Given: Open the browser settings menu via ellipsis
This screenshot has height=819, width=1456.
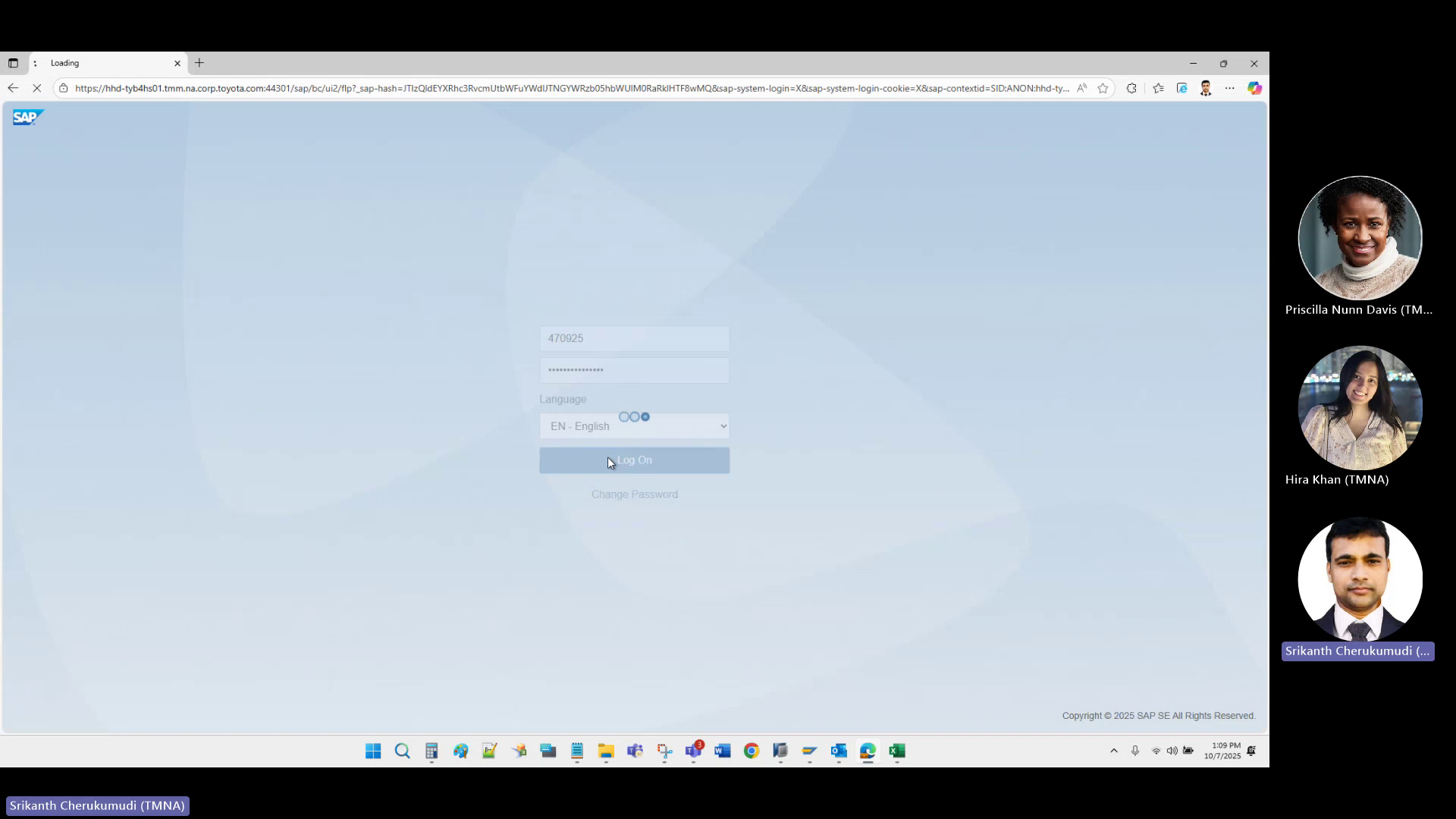Looking at the screenshot, I should (1230, 88).
